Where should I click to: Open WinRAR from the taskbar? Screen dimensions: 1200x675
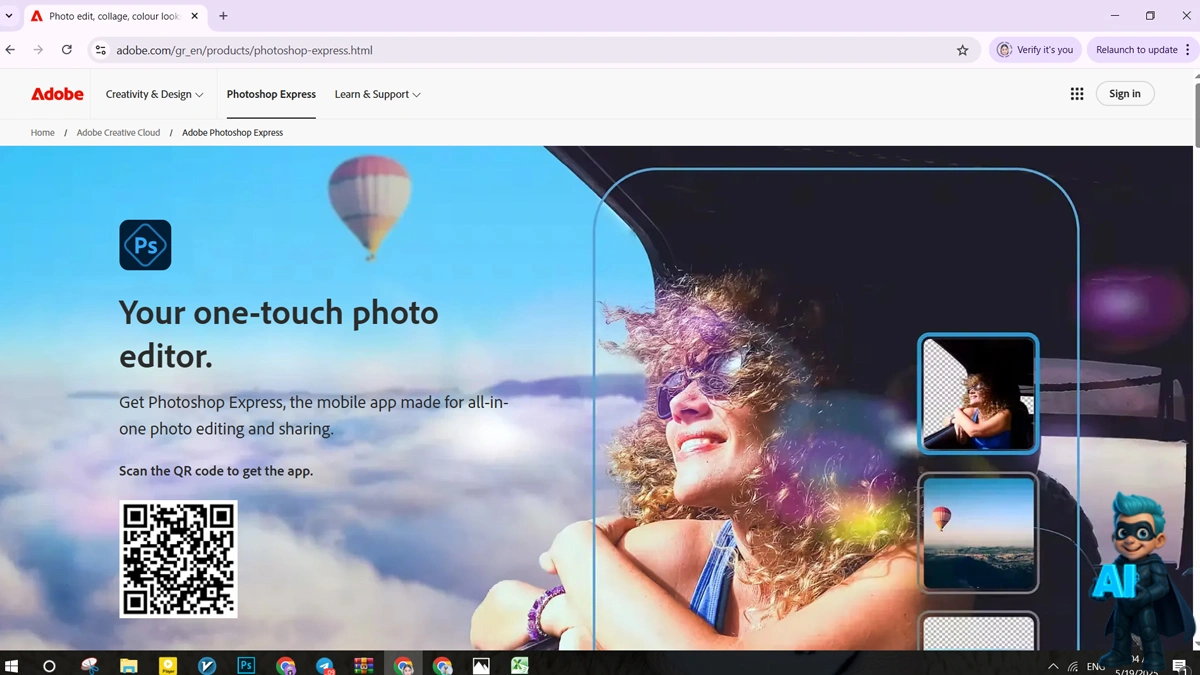click(x=364, y=666)
